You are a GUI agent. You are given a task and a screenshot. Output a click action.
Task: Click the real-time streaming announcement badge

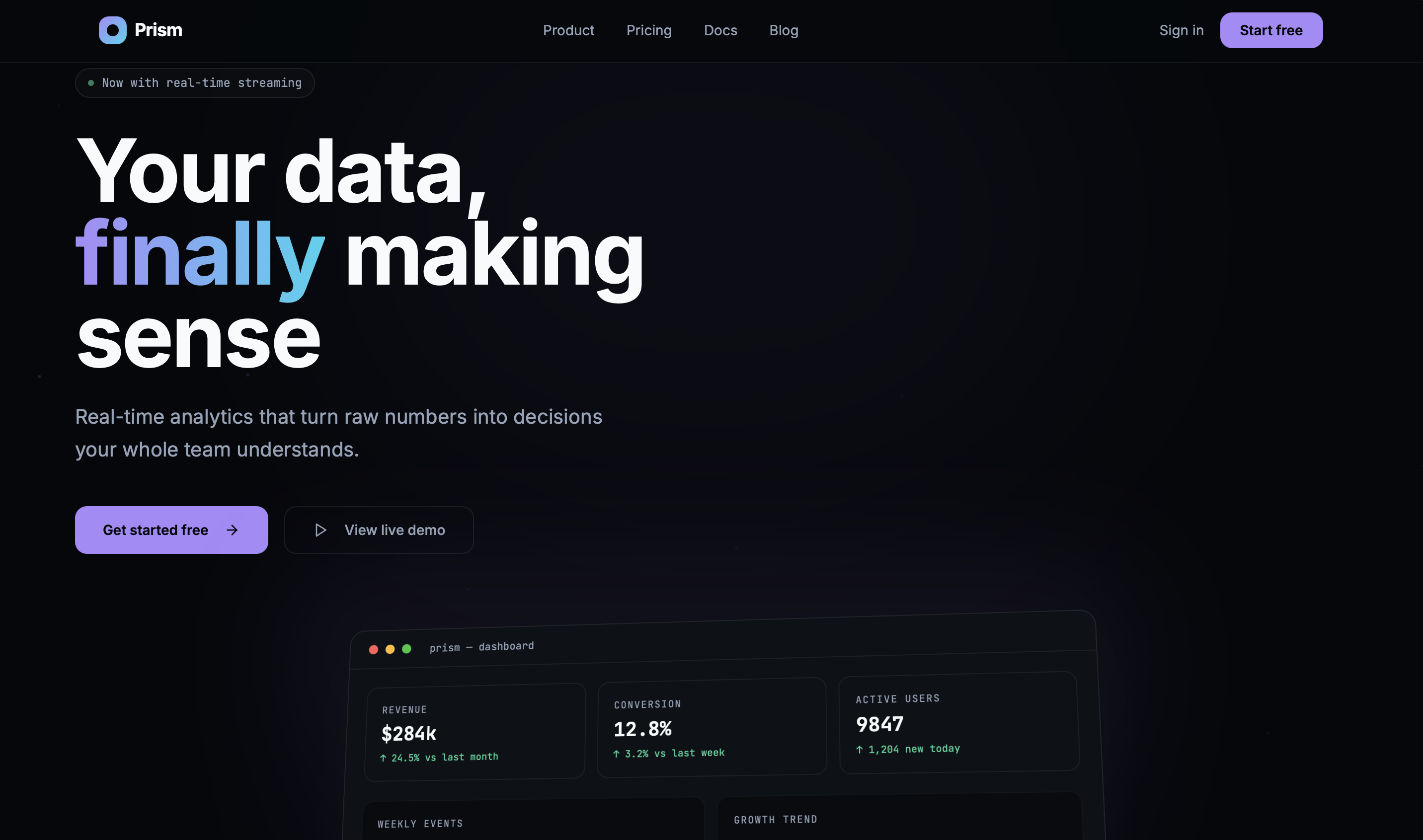point(195,82)
